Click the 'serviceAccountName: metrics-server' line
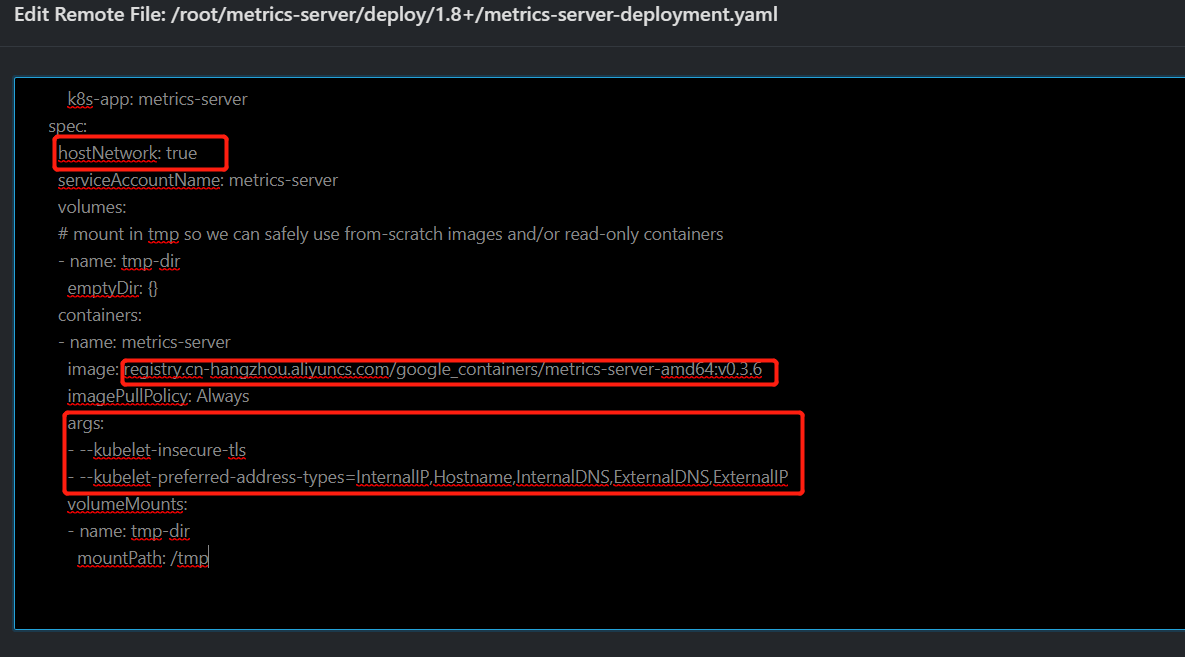 pyautogui.click(x=198, y=180)
